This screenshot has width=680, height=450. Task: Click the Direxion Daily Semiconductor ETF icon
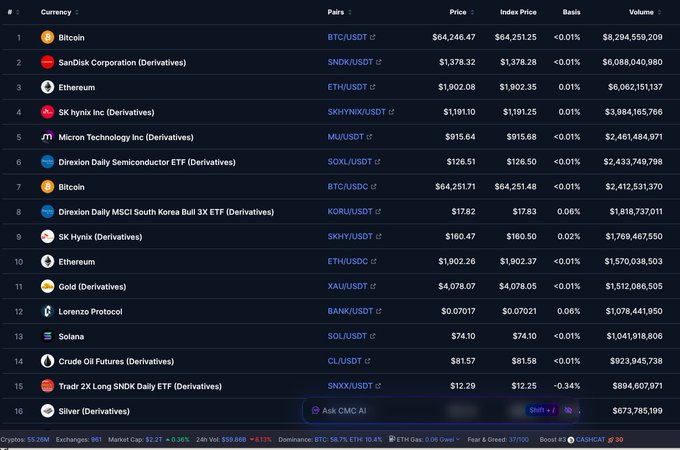click(47, 162)
